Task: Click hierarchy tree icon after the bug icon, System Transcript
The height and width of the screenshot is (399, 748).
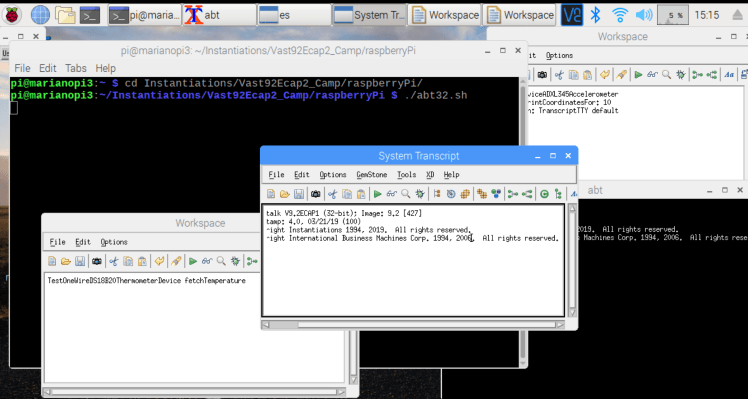Action: coord(436,194)
